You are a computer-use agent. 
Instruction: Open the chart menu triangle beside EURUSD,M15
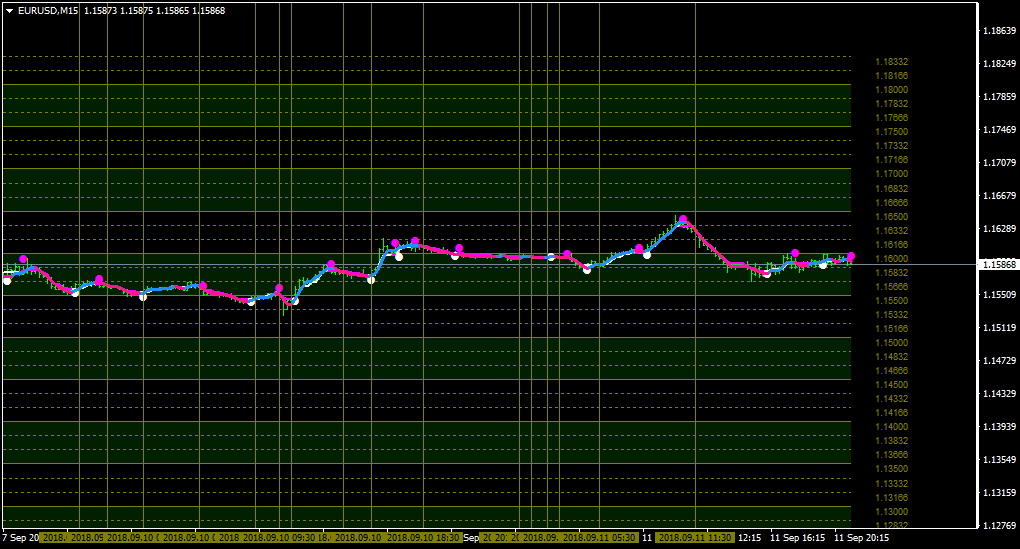pos(10,11)
